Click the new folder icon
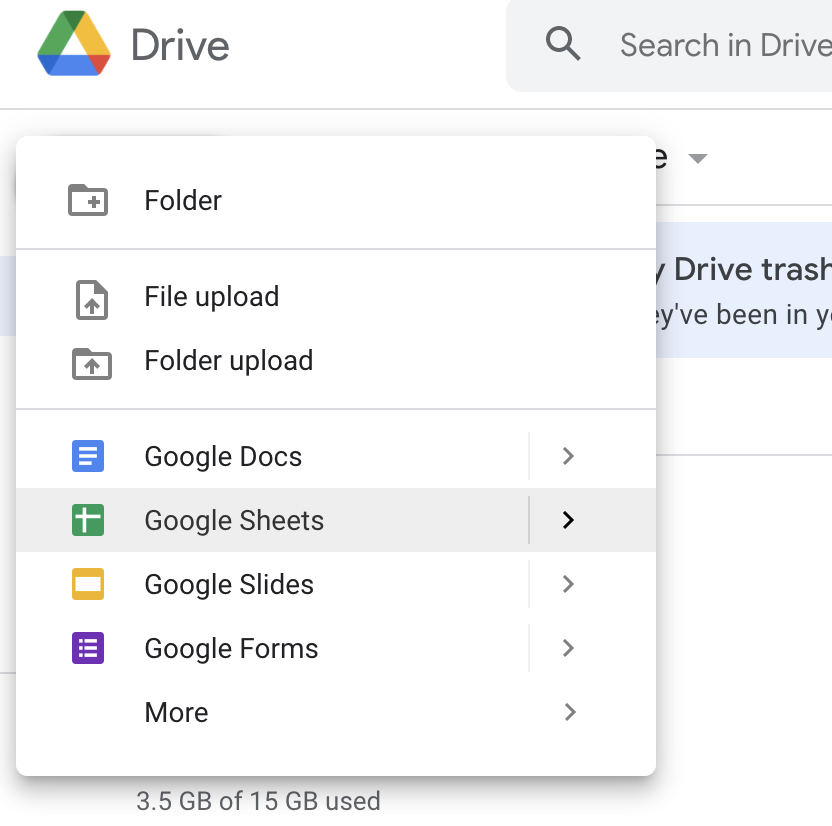The height and width of the screenshot is (826, 832). (x=88, y=200)
